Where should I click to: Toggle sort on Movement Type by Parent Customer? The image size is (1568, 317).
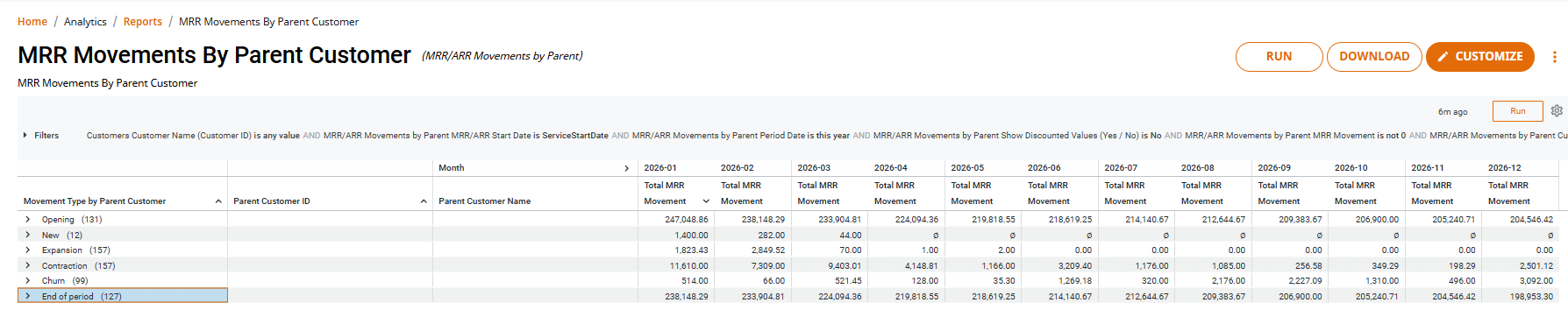pos(218,201)
